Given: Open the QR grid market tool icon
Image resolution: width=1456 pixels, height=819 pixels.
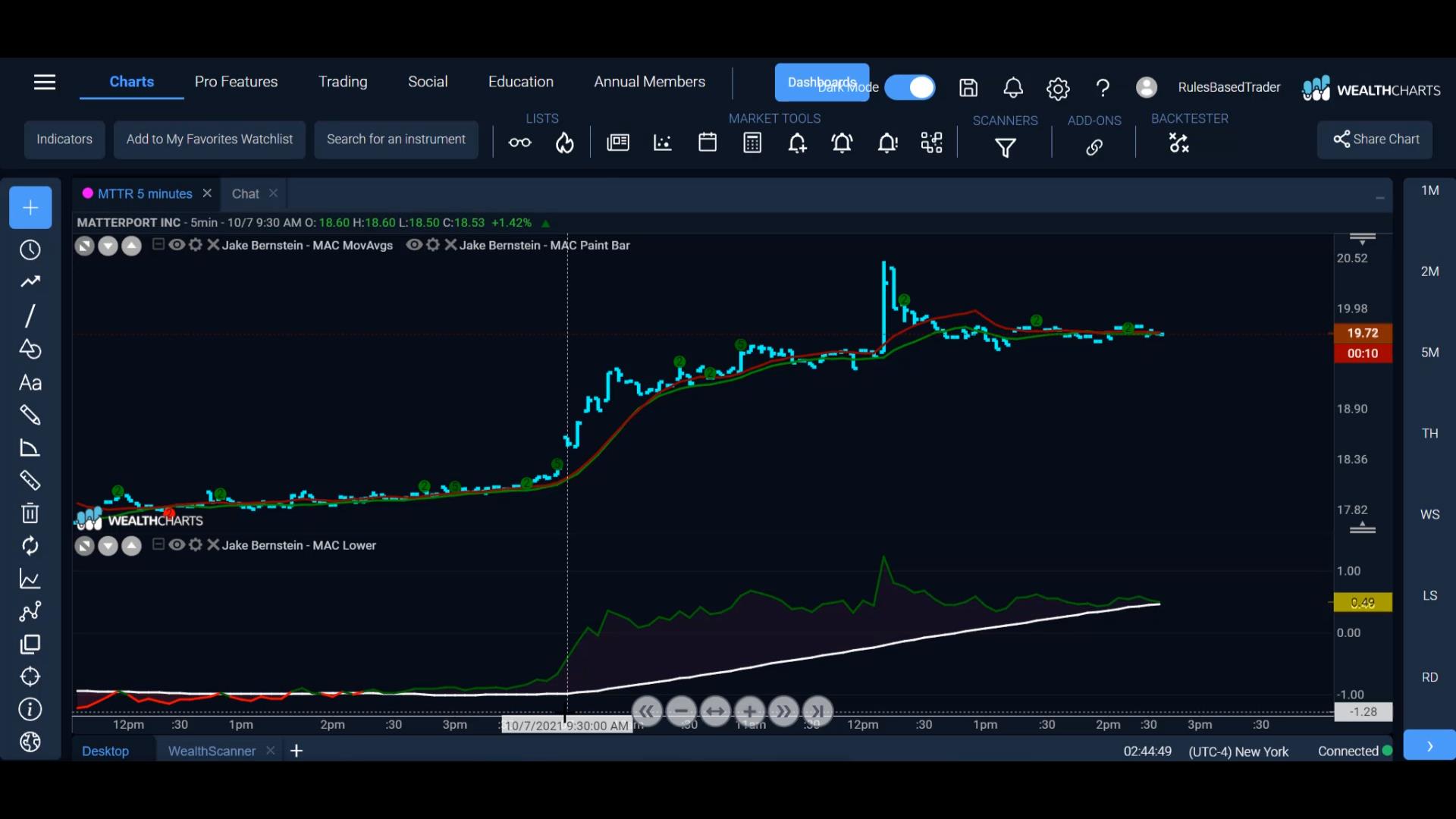Looking at the screenshot, I should 932,143.
